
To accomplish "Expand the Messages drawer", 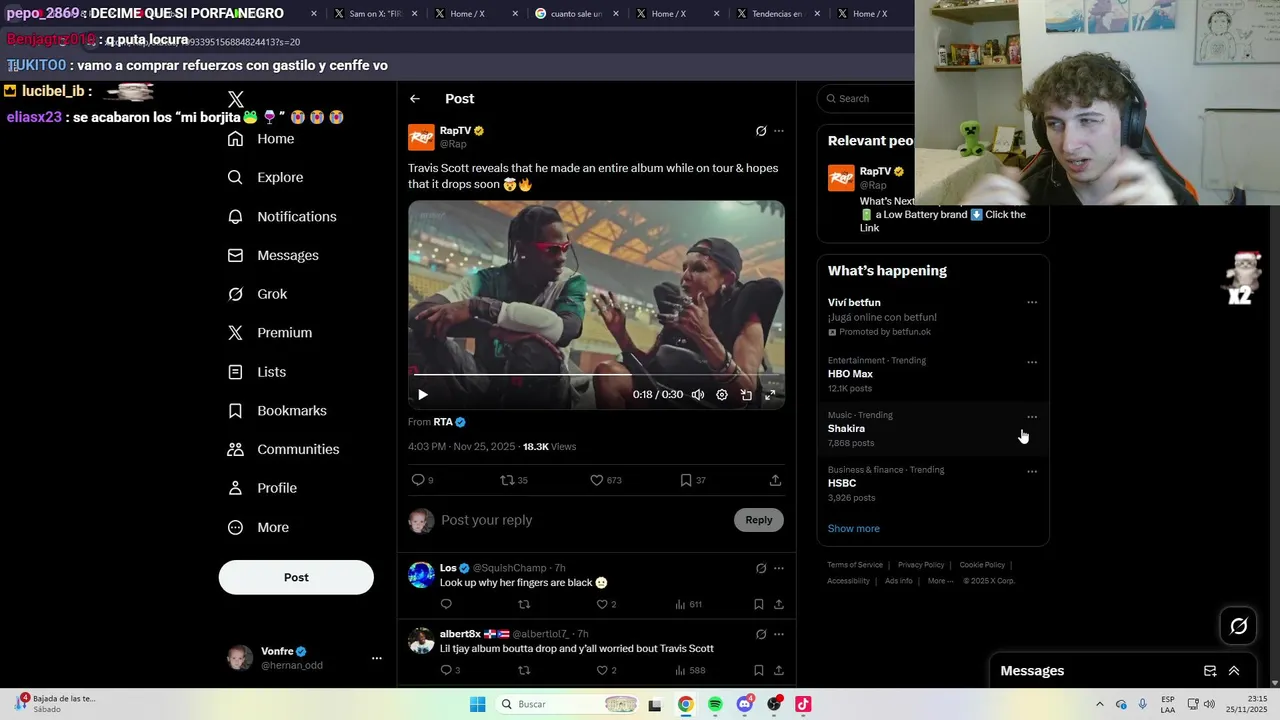I will tap(1234, 671).
